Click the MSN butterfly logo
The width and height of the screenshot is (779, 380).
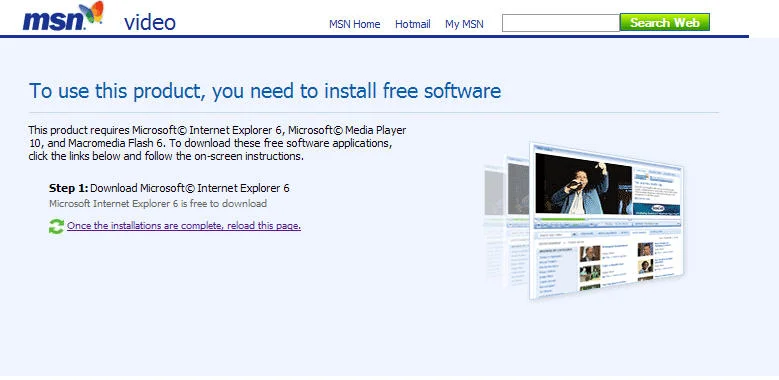point(63,17)
